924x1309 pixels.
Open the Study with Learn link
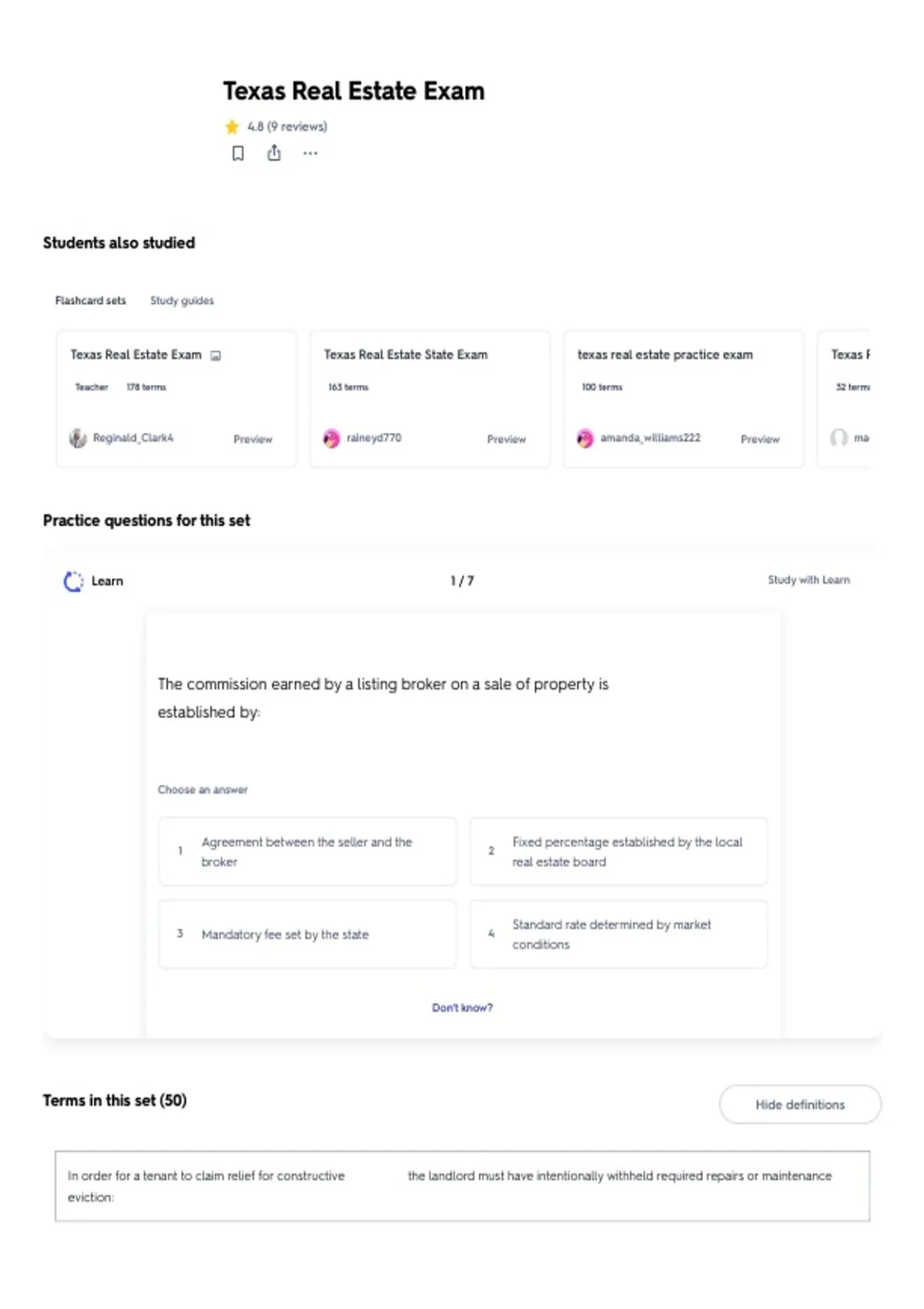pyautogui.click(x=808, y=580)
